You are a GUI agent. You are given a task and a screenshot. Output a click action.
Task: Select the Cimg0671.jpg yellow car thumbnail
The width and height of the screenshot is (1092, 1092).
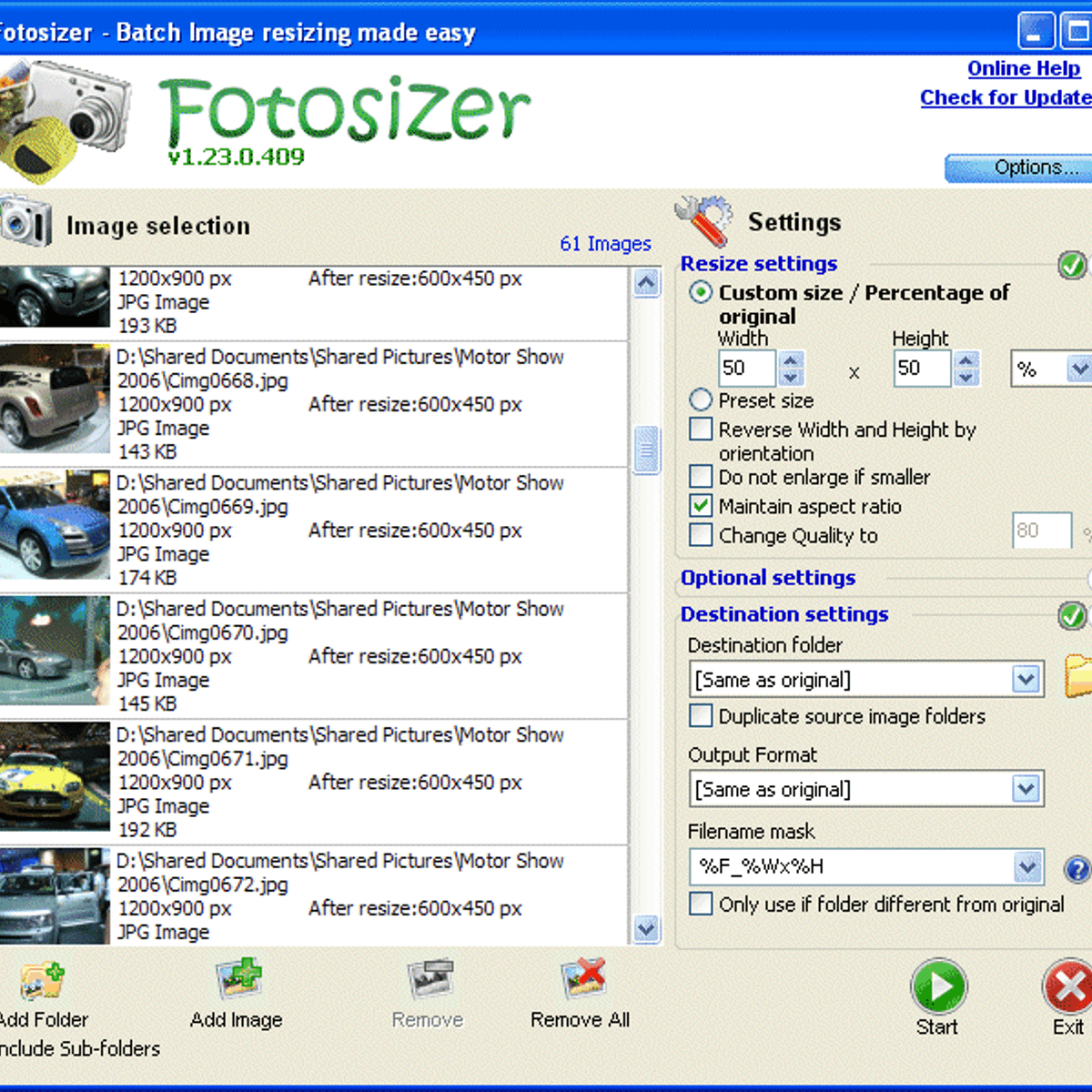click(55, 777)
